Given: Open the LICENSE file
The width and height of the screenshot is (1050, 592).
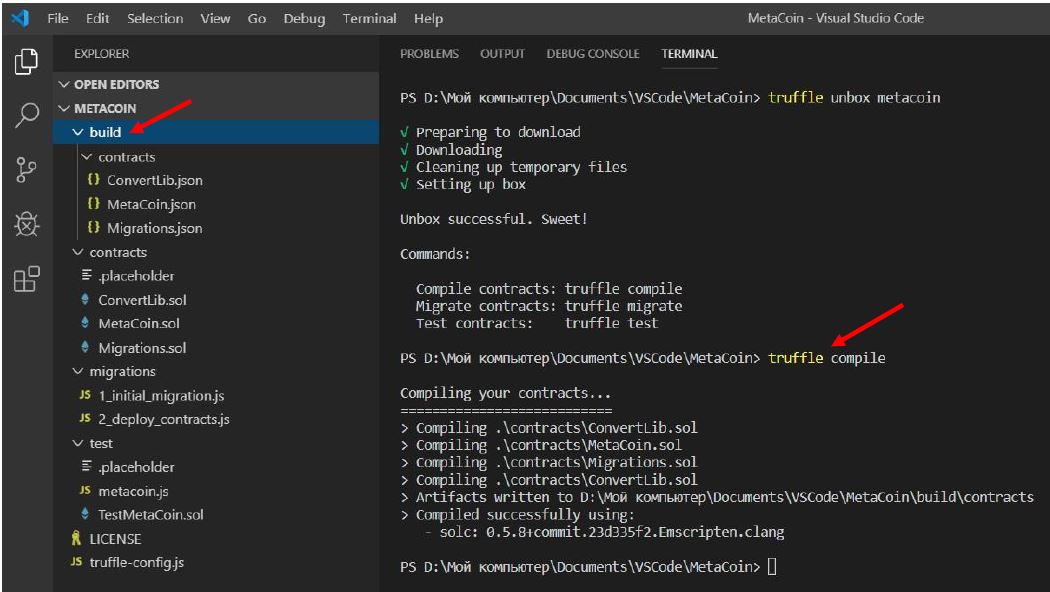Looking at the screenshot, I should (115, 538).
